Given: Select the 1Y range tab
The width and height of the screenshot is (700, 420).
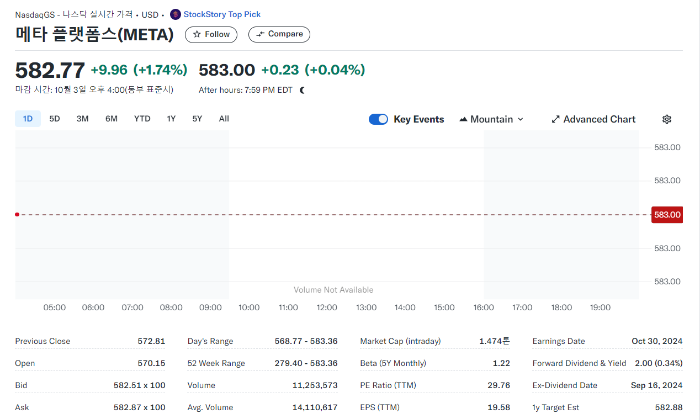Looking at the screenshot, I should [171, 119].
